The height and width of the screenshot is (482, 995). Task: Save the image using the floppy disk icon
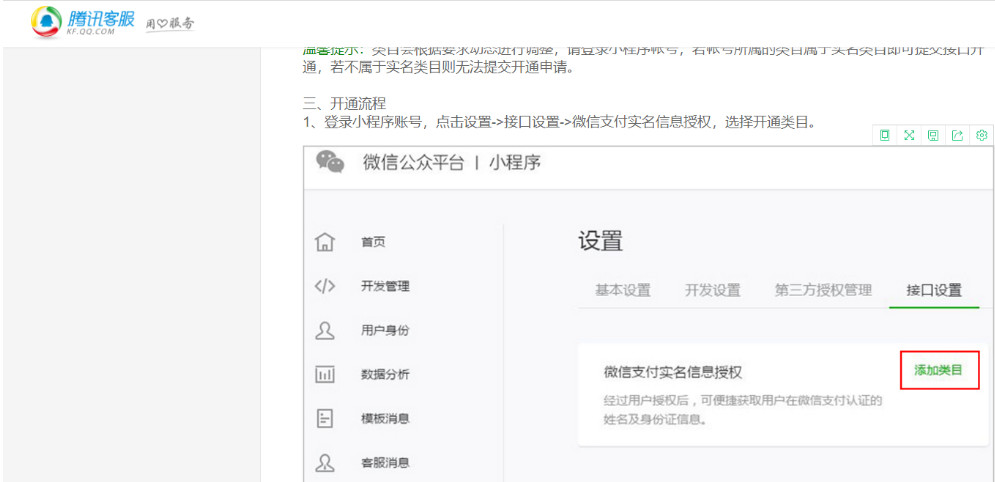(x=933, y=135)
